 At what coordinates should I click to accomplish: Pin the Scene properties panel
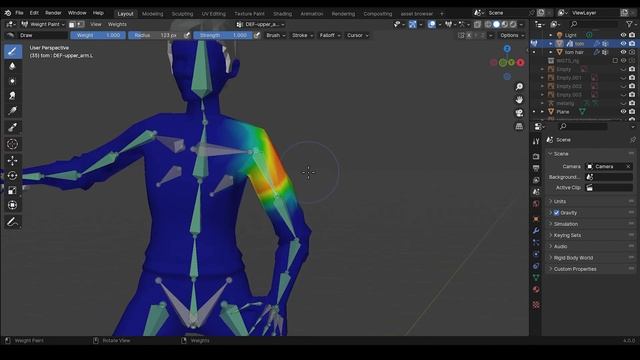coord(632,140)
